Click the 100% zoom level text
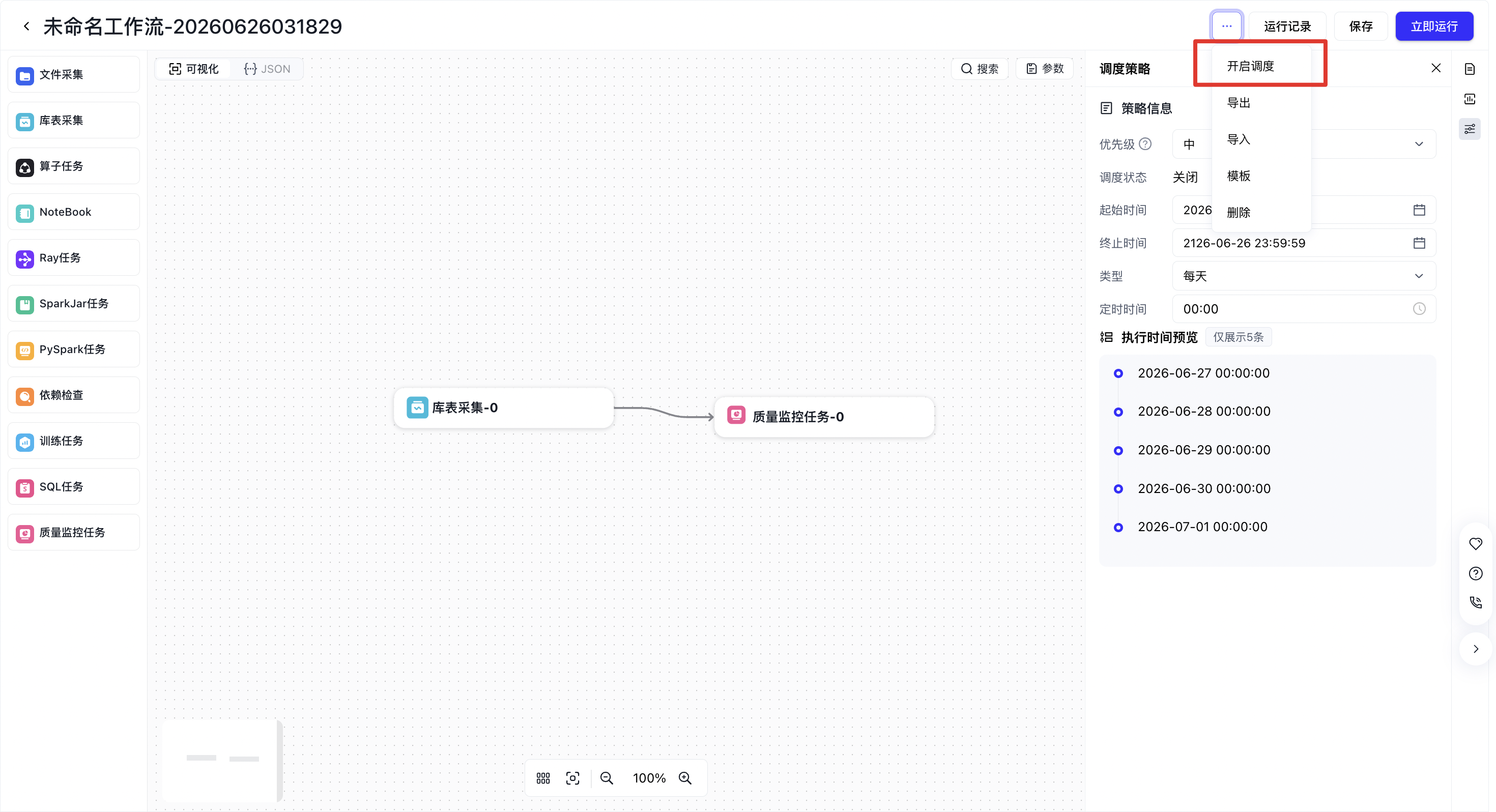Image resolution: width=1496 pixels, height=812 pixels. (649, 778)
